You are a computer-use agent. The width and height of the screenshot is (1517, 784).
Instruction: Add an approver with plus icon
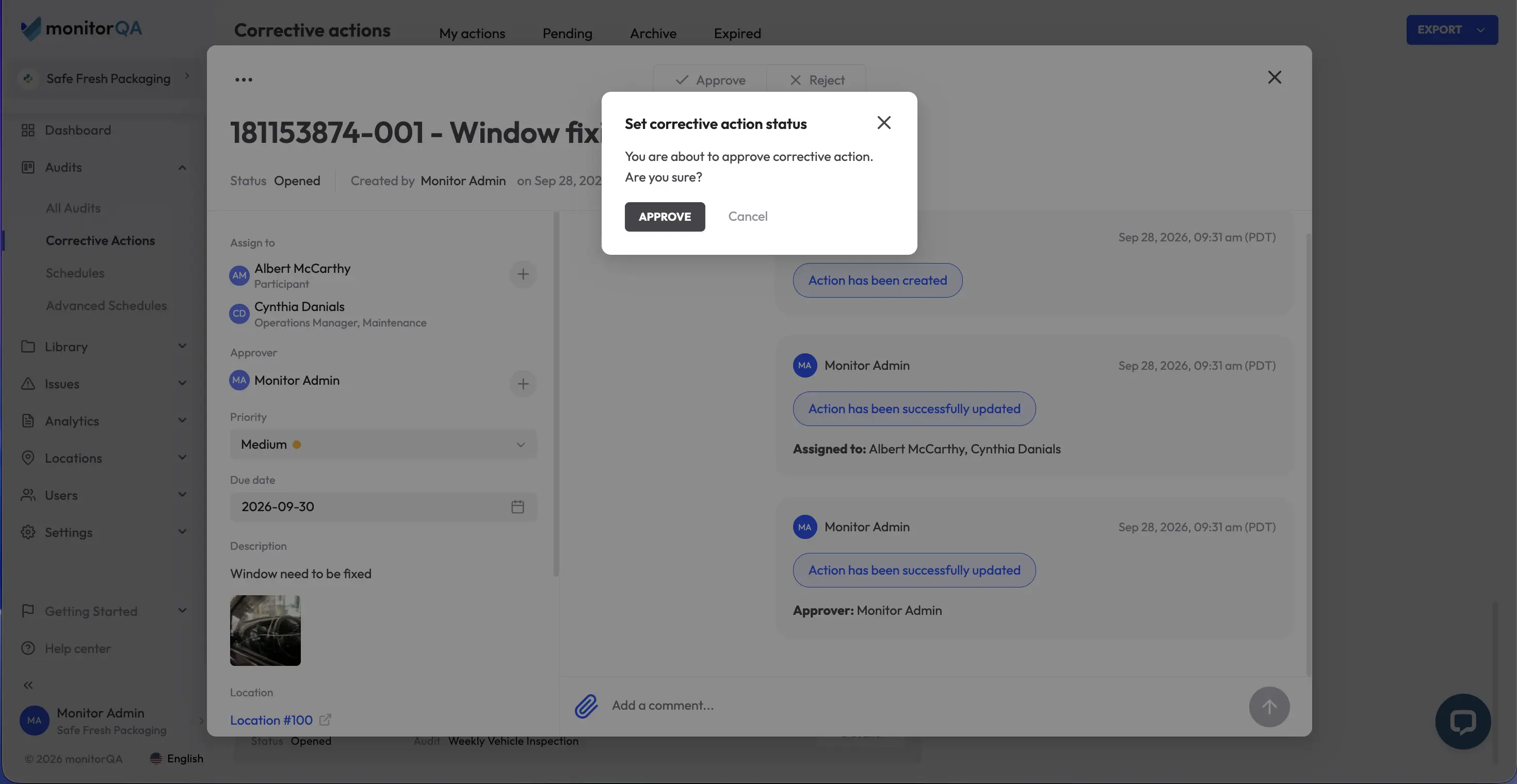(x=522, y=384)
